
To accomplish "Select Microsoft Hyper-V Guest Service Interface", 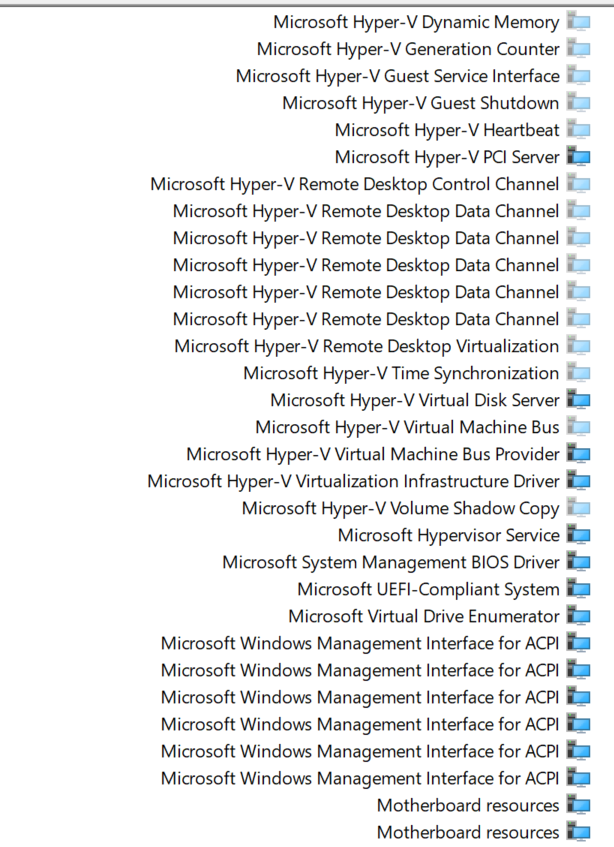I will [397, 75].
